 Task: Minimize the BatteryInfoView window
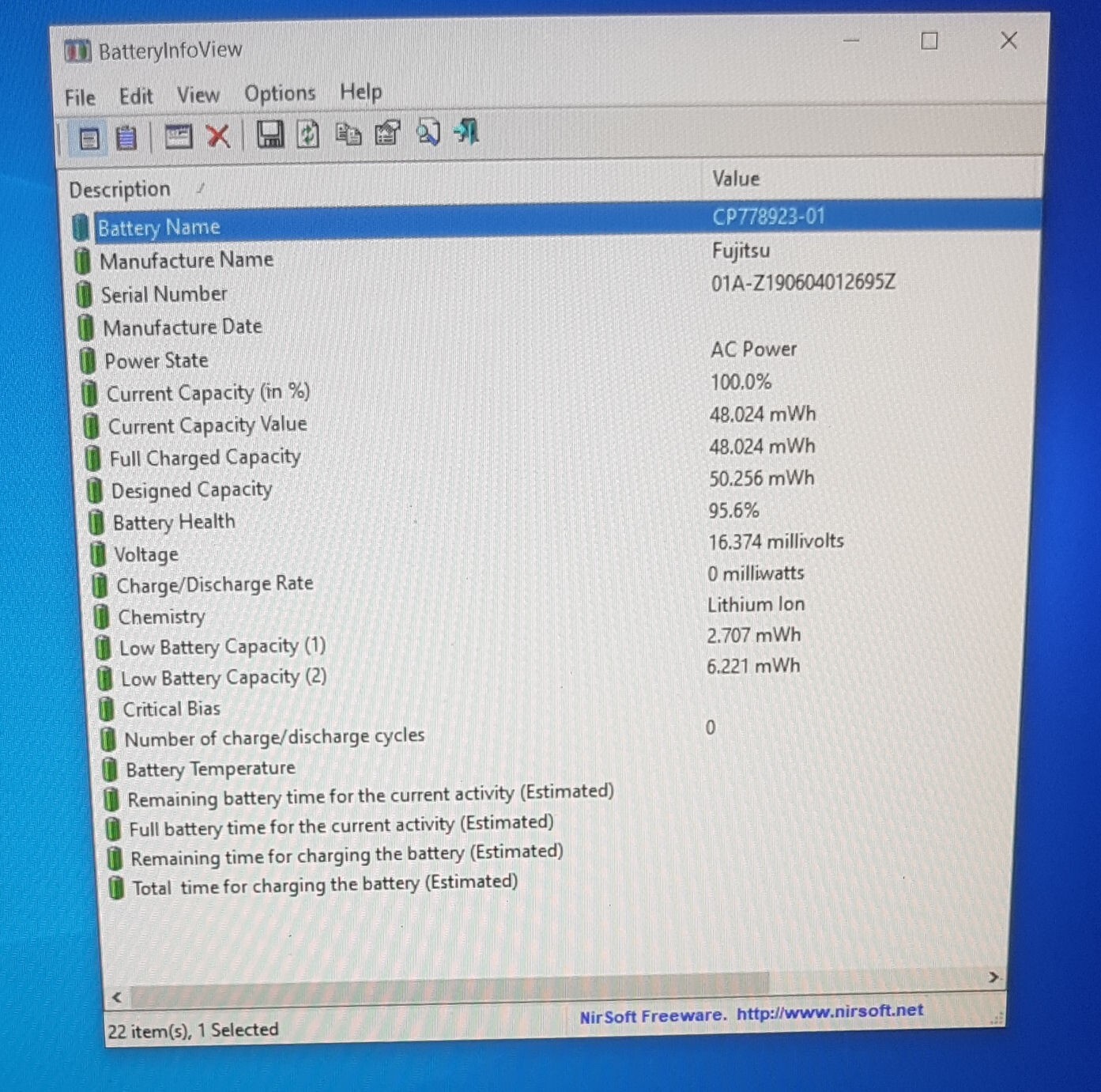pyautogui.click(x=851, y=41)
